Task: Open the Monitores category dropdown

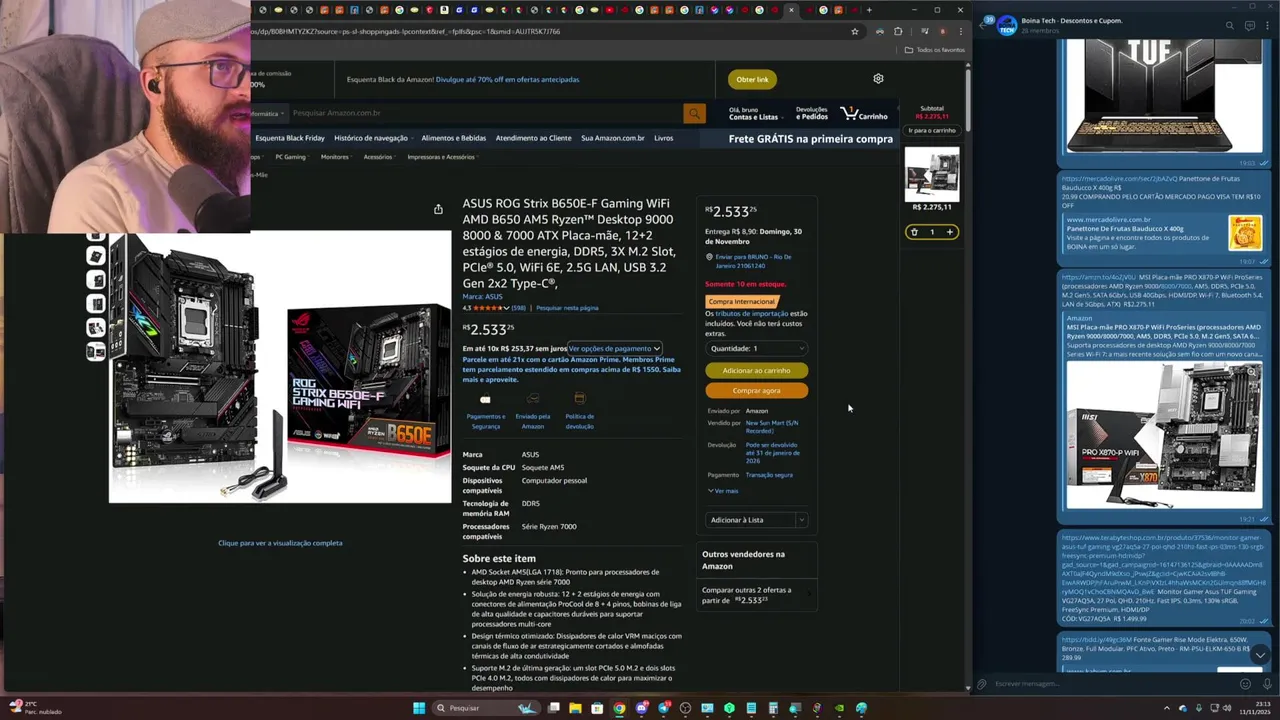Action: pos(336,157)
